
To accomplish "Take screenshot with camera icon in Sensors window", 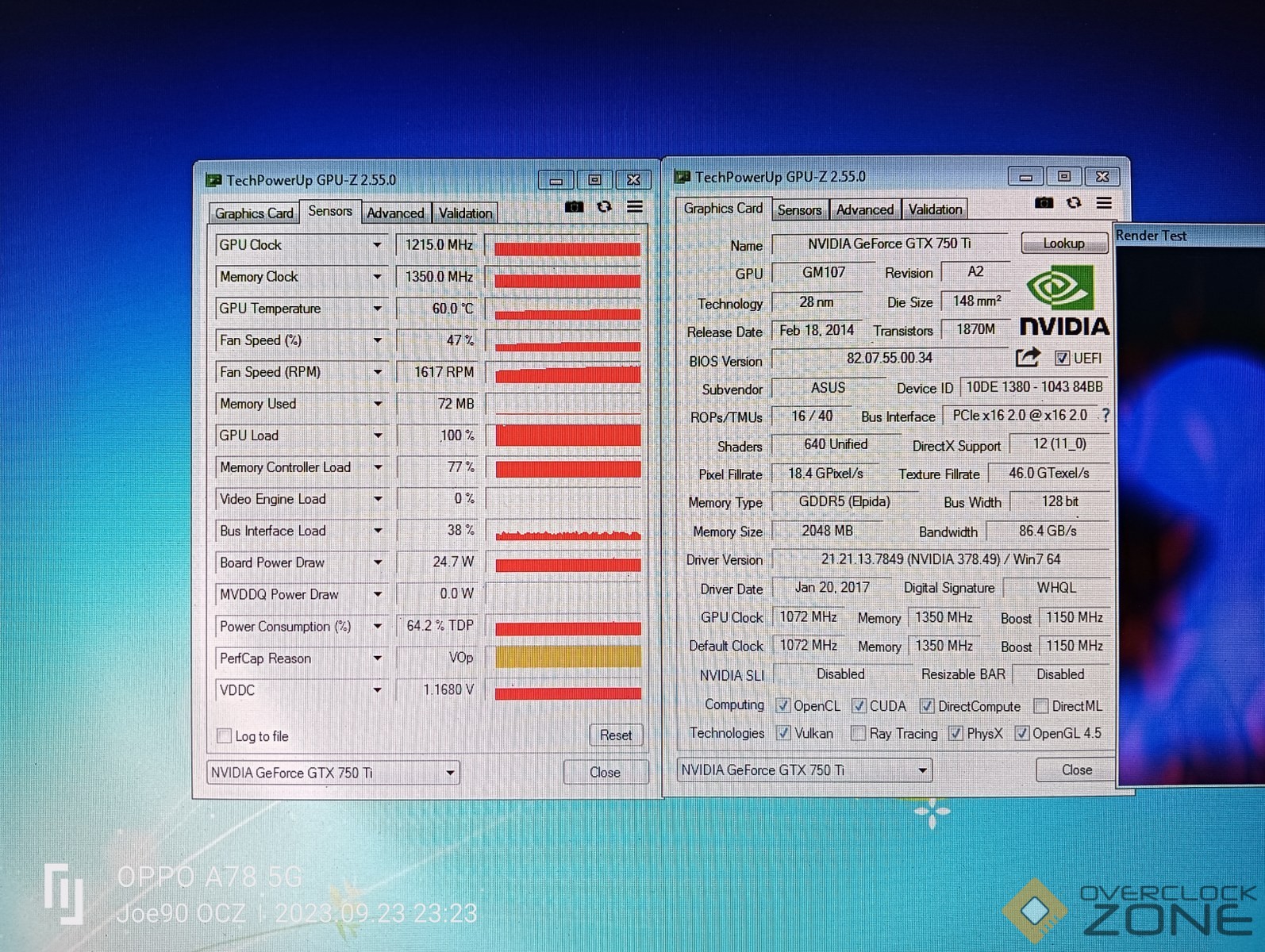I will click(x=574, y=207).
